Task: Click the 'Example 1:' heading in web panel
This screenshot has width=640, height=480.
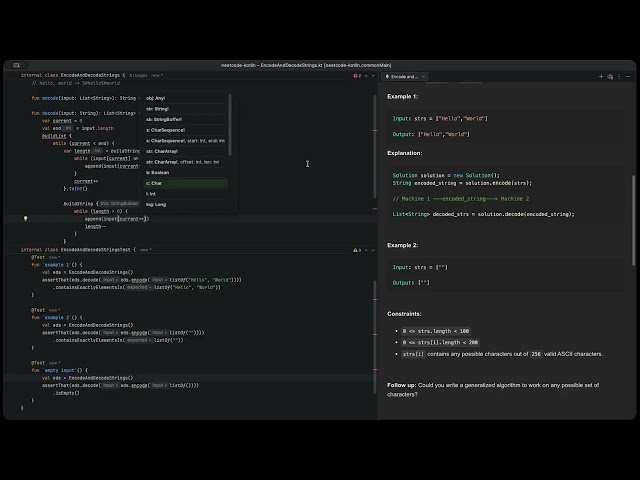Action: [402, 96]
